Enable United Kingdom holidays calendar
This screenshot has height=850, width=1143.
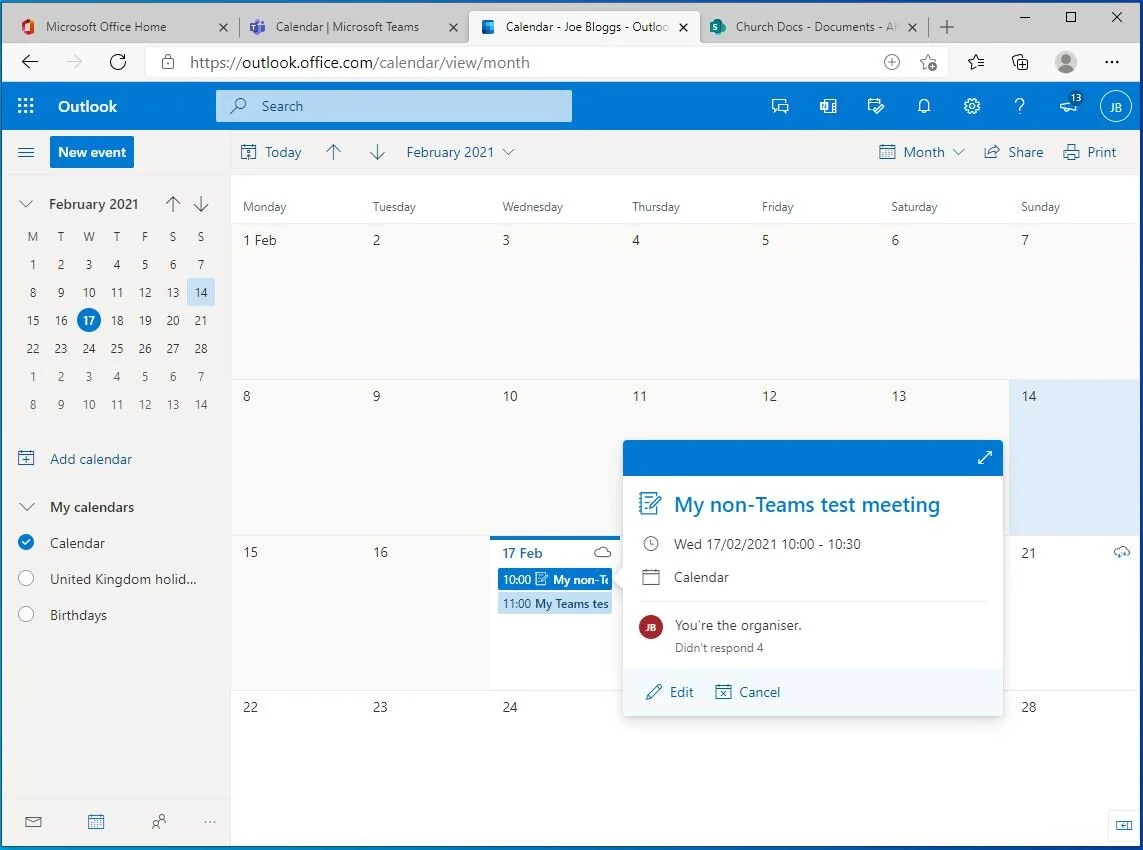tap(26, 579)
